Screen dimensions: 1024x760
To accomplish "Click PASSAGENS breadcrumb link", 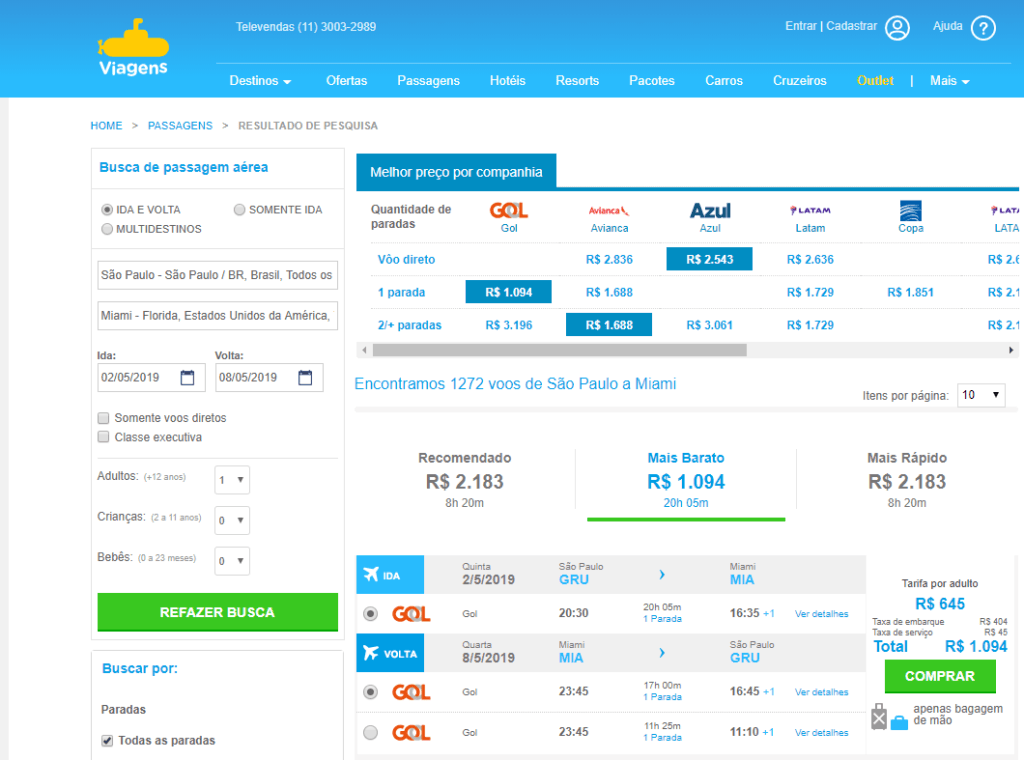I will pyautogui.click(x=180, y=125).
